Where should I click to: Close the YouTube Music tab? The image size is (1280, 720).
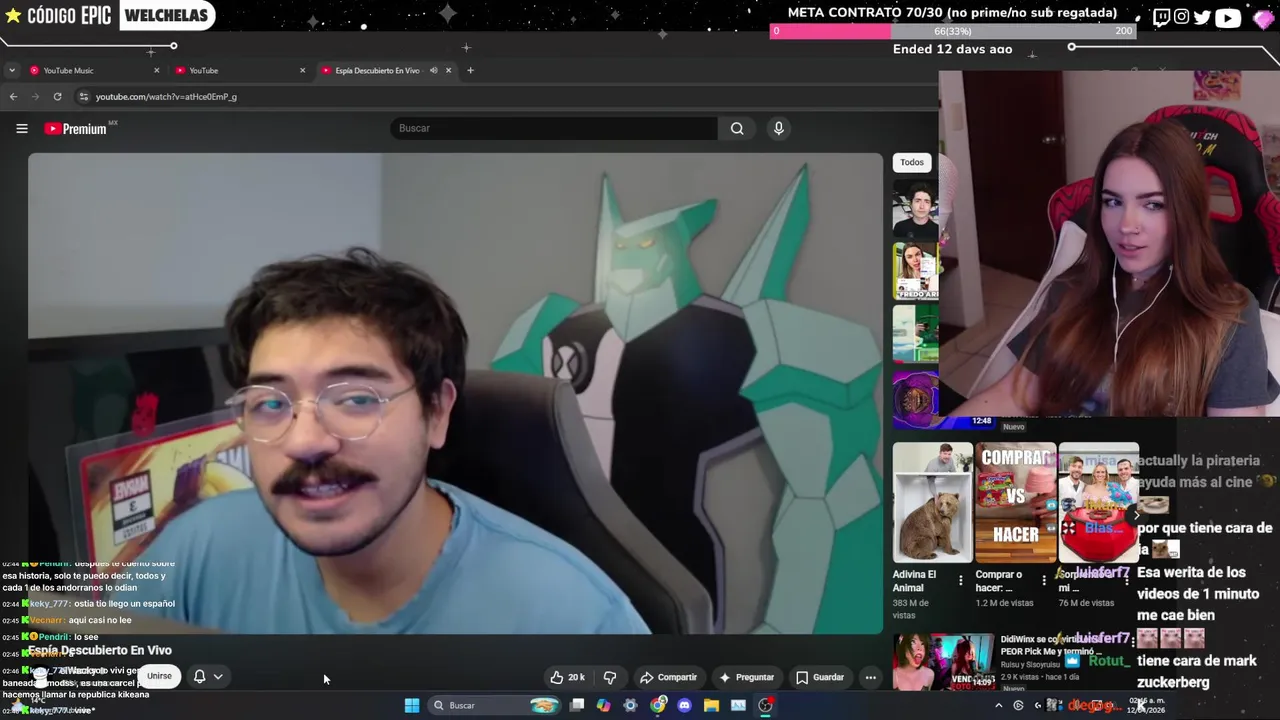click(x=156, y=70)
